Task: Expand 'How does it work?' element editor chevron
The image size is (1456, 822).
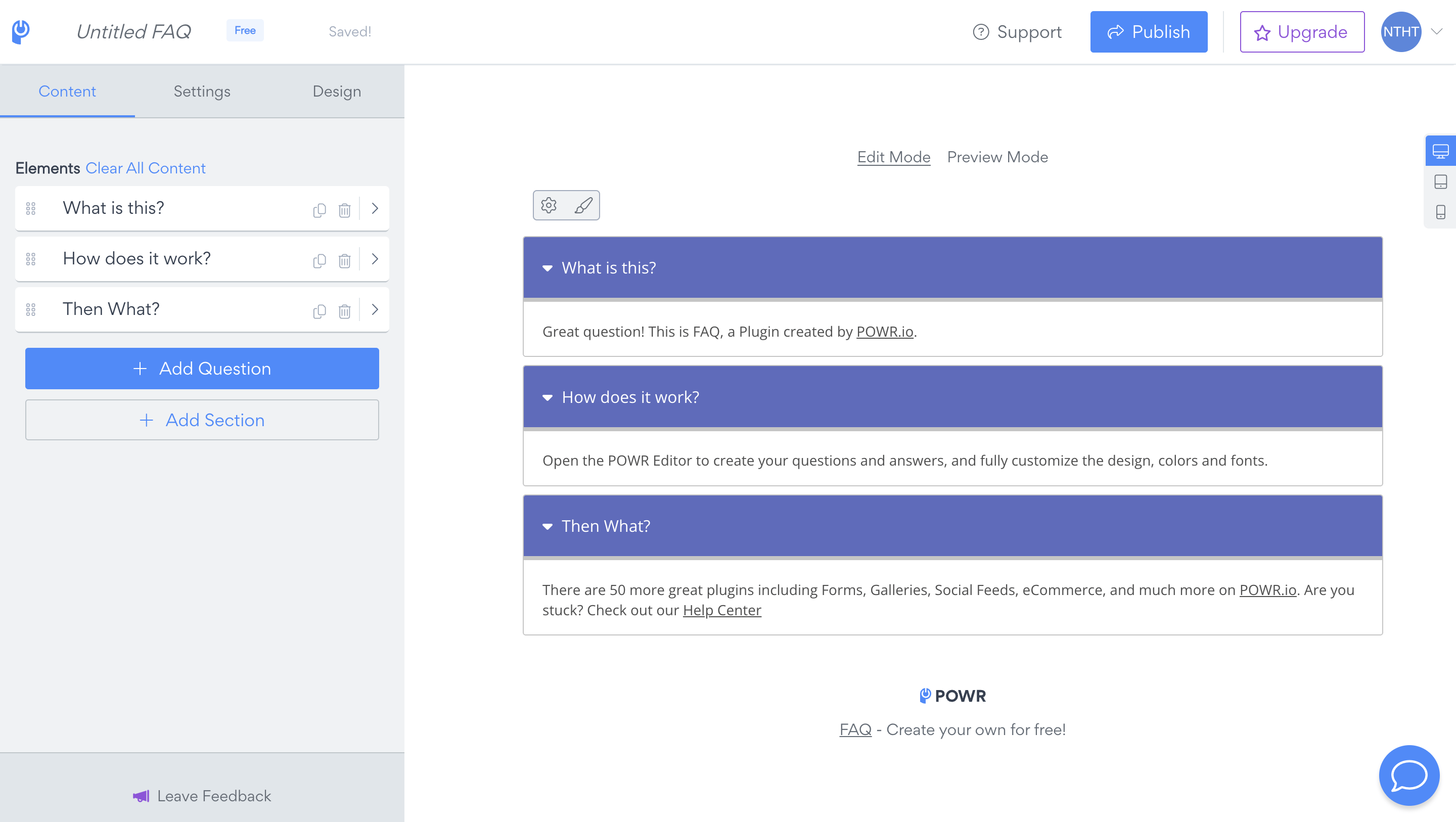Action: pos(375,259)
